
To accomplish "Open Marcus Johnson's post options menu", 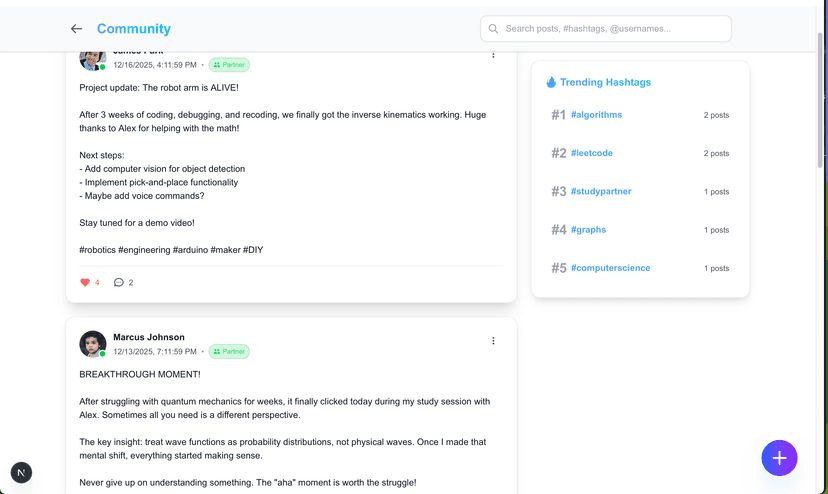I will 493,341.
